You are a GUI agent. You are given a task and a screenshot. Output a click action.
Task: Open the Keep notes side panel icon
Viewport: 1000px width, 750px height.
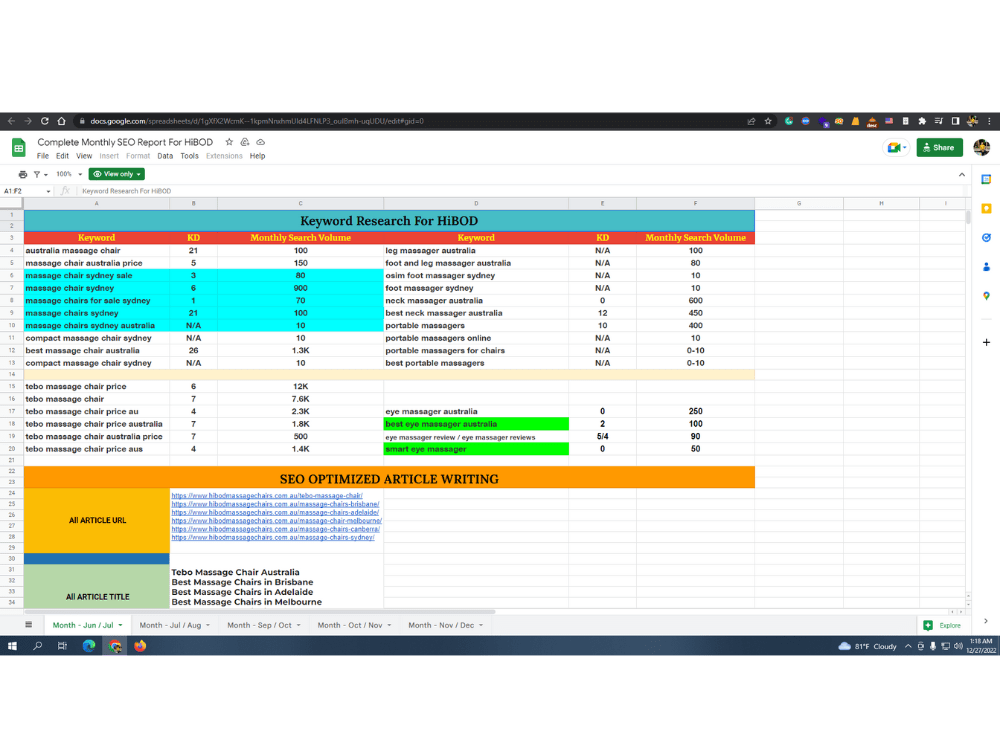pos(986,209)
